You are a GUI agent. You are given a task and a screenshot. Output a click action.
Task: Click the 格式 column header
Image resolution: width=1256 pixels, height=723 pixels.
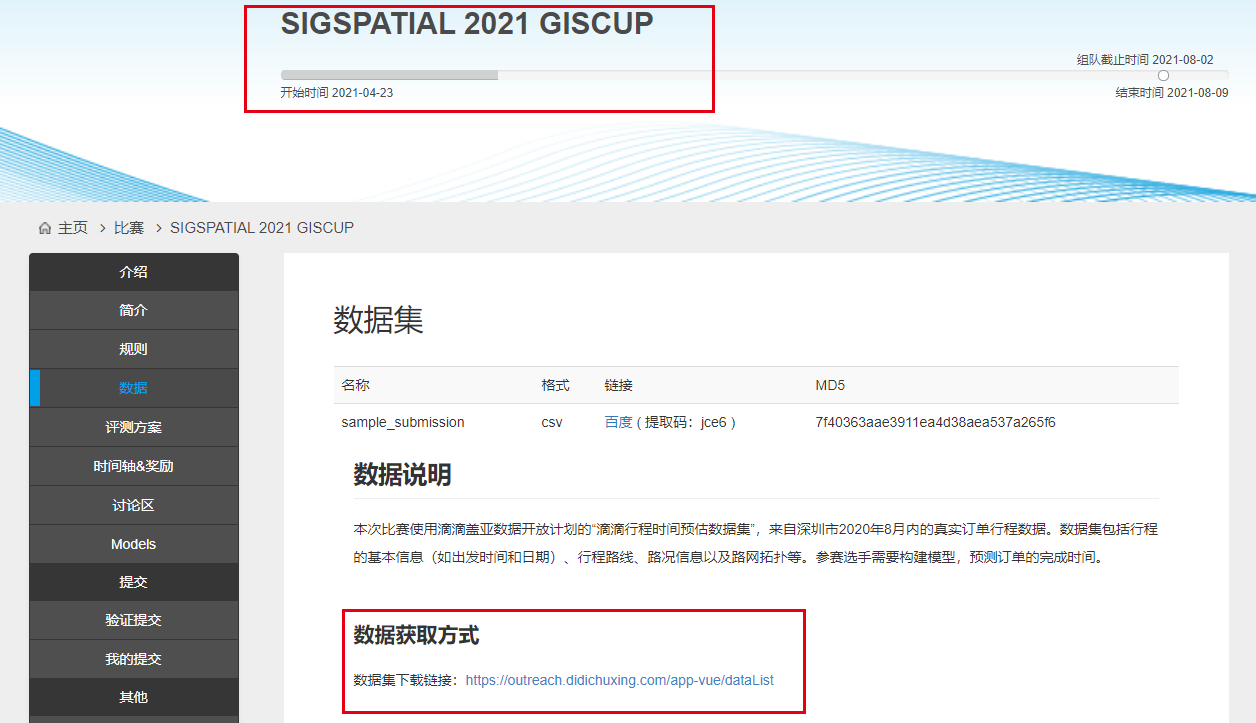click(x=555, y=385)
